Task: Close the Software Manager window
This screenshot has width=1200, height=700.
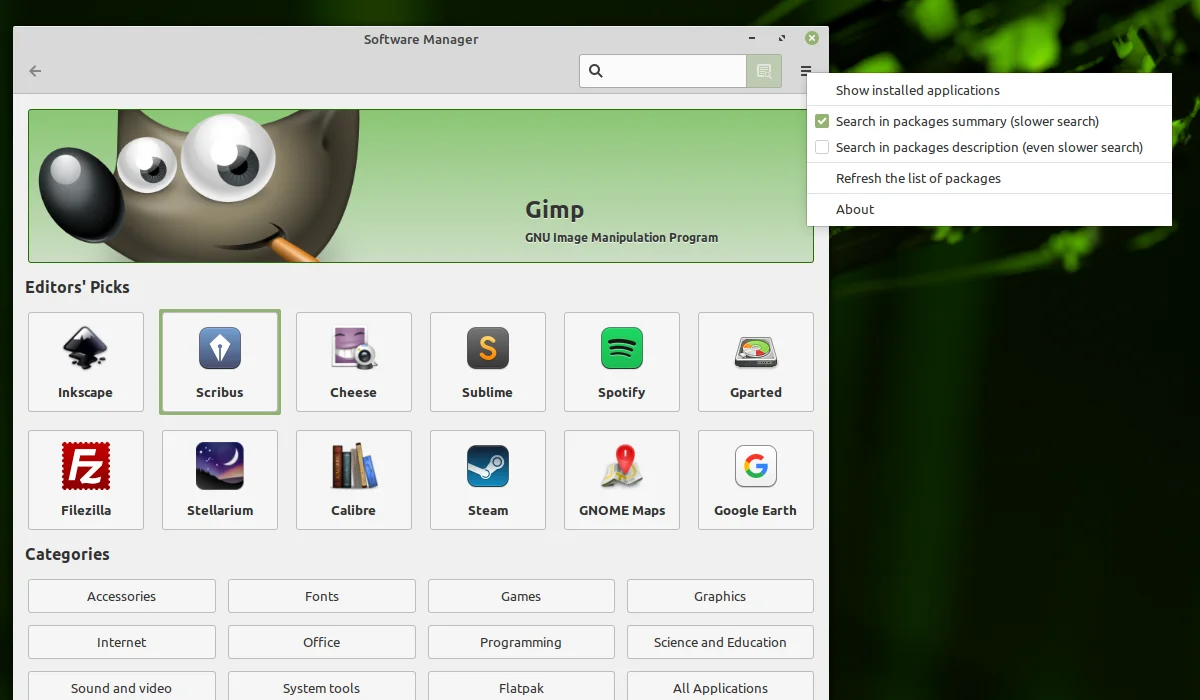Action: (x=812, y=39)
